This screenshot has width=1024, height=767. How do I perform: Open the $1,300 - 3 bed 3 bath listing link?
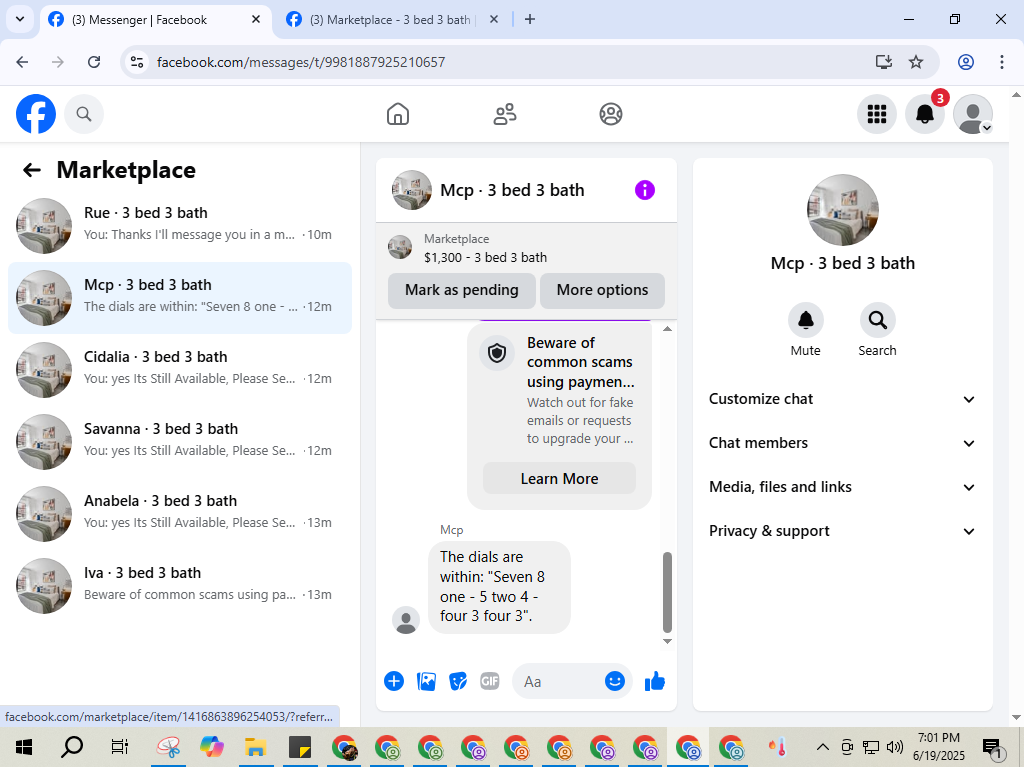pos(485,257)
